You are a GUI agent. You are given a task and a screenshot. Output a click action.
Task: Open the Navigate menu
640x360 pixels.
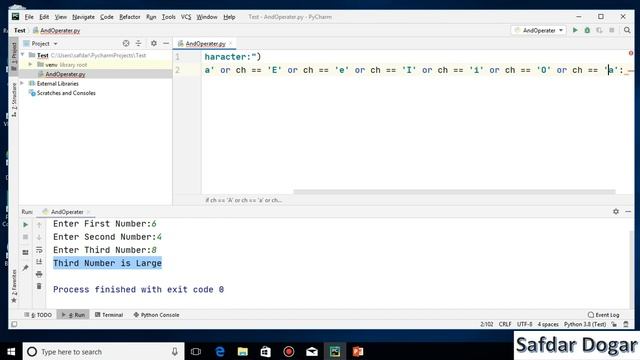tap(83, 17)
